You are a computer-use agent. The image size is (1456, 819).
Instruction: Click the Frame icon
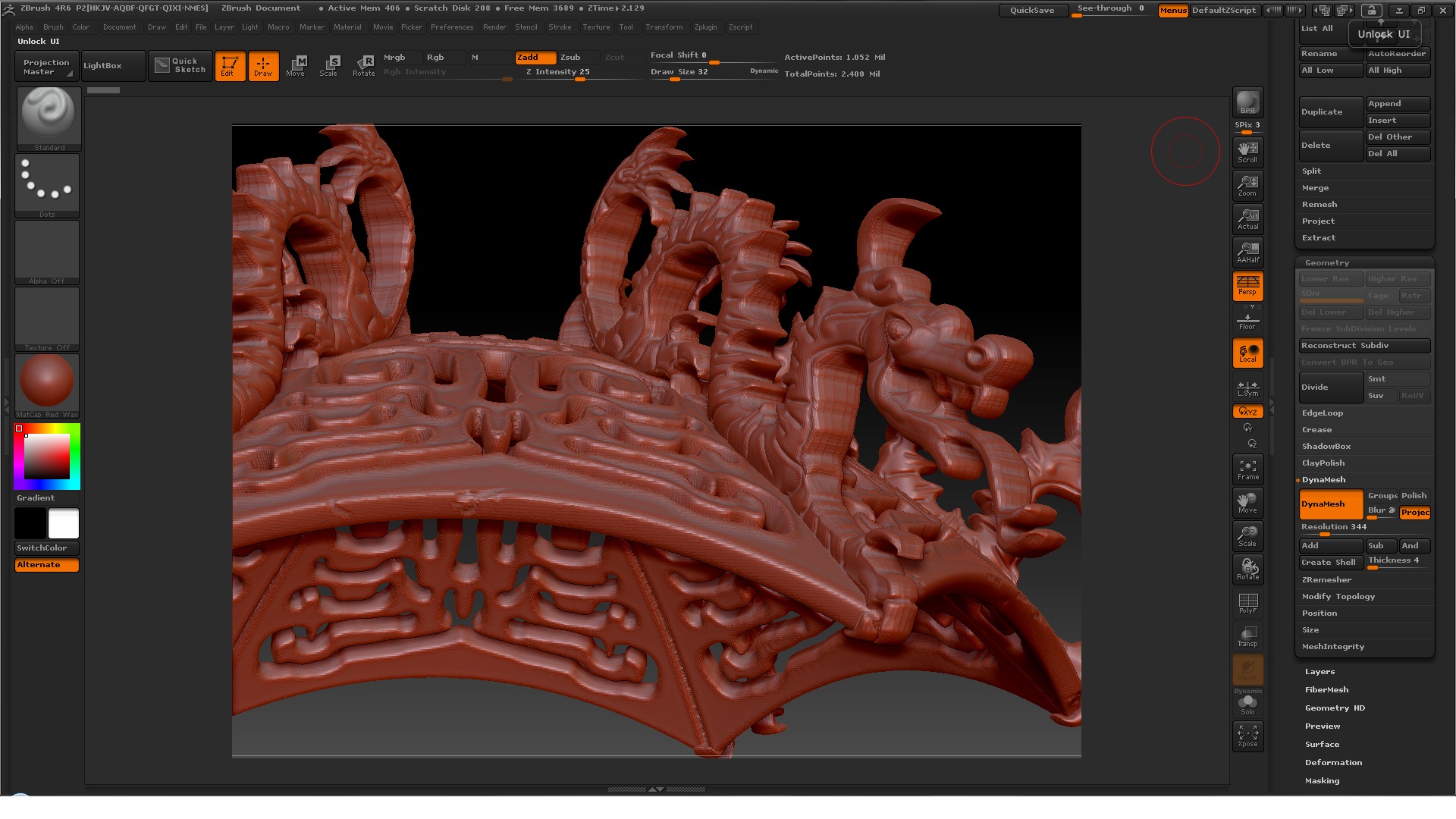(1247, 469)
